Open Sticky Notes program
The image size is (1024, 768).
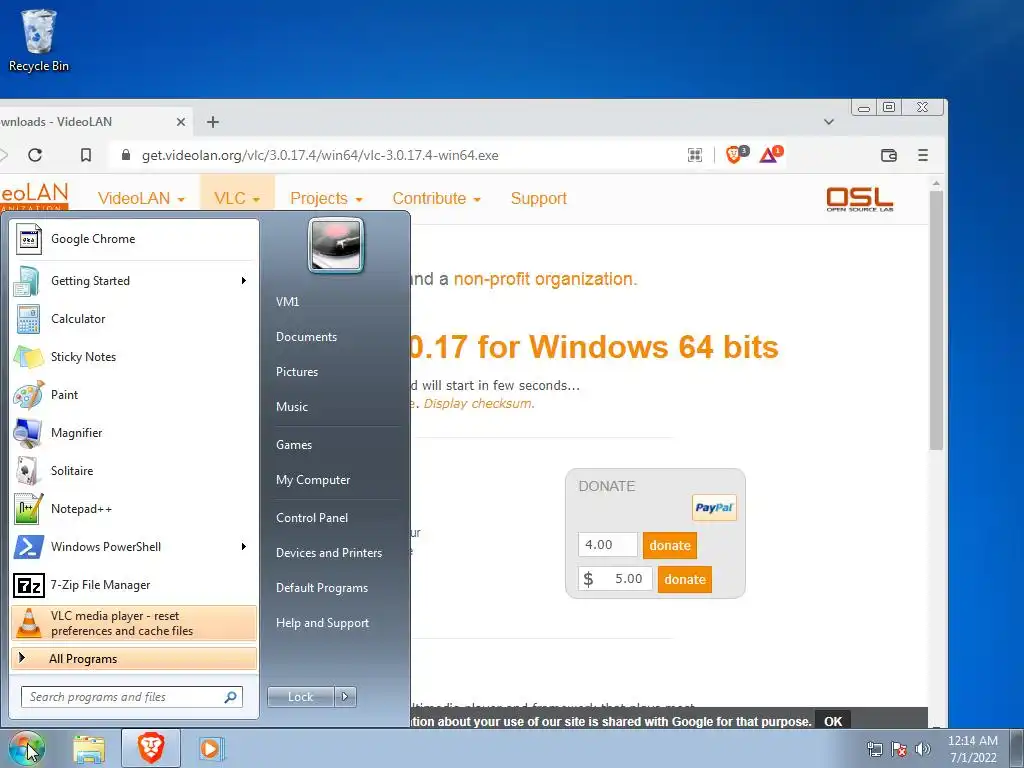[x=134, y=357]
